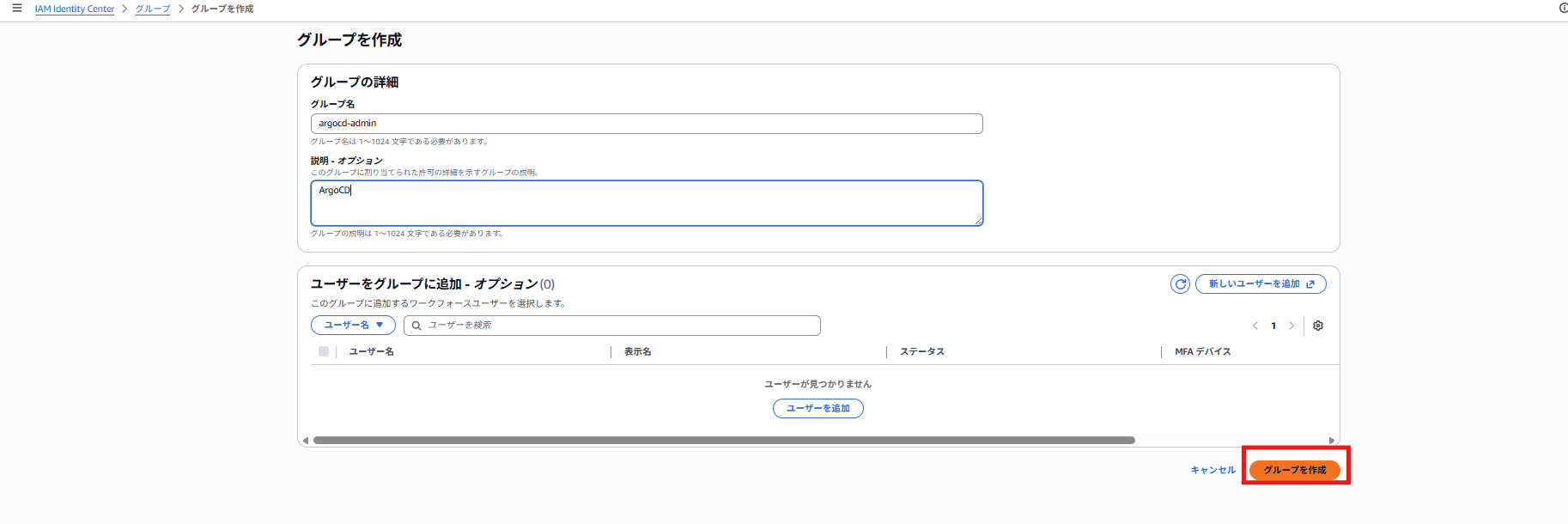1568x524 pixels.
Task: Click ユーザーが見つかりません message
Action: point(818,384)
